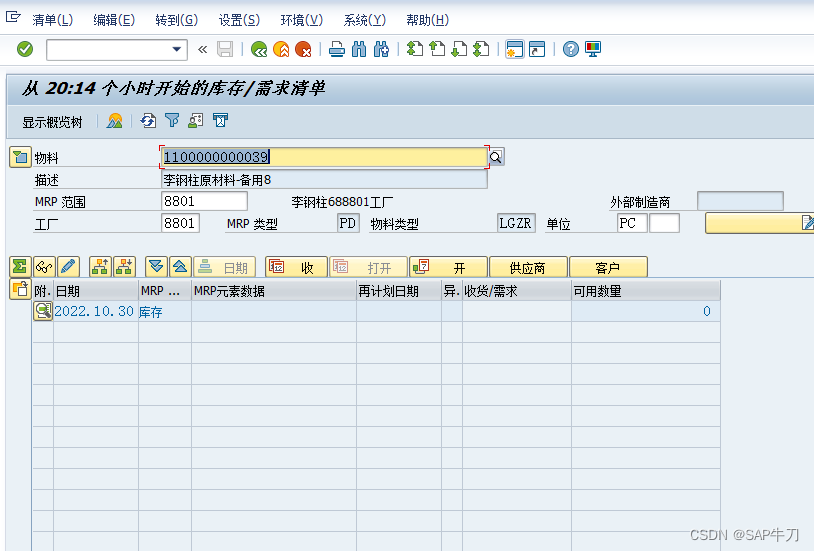Viewport: 814px width, 551px height.
Task: Click the user settings icon beside filter
Action: (x=196, y=121)
